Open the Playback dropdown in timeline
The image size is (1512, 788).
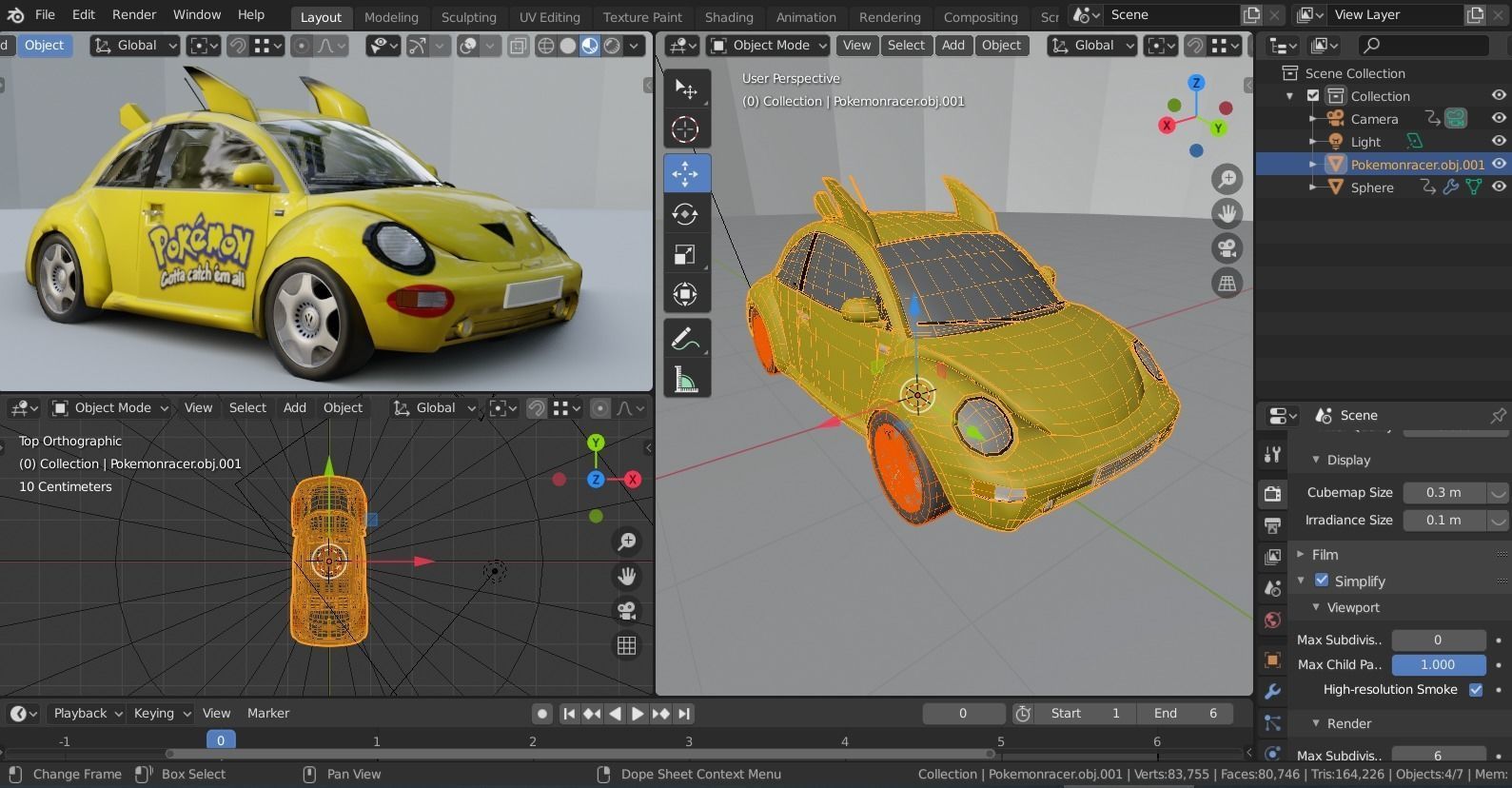(x=87, y=714)
